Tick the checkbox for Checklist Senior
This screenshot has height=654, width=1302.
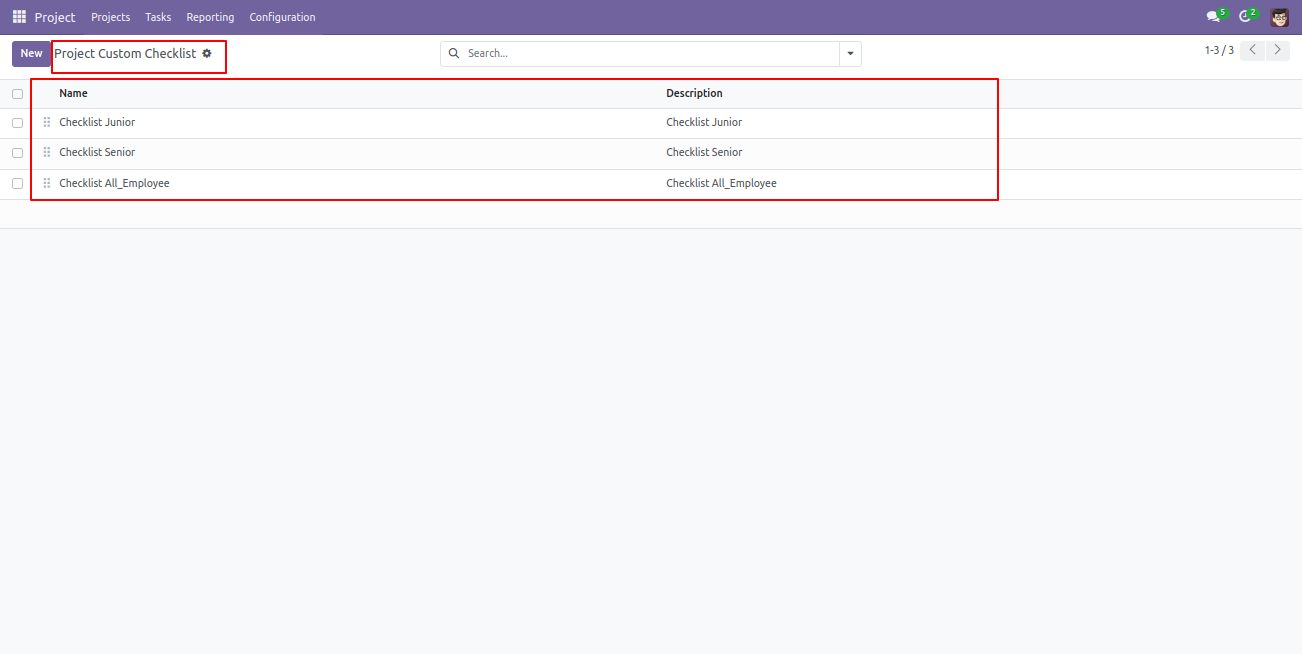point(17,153)
